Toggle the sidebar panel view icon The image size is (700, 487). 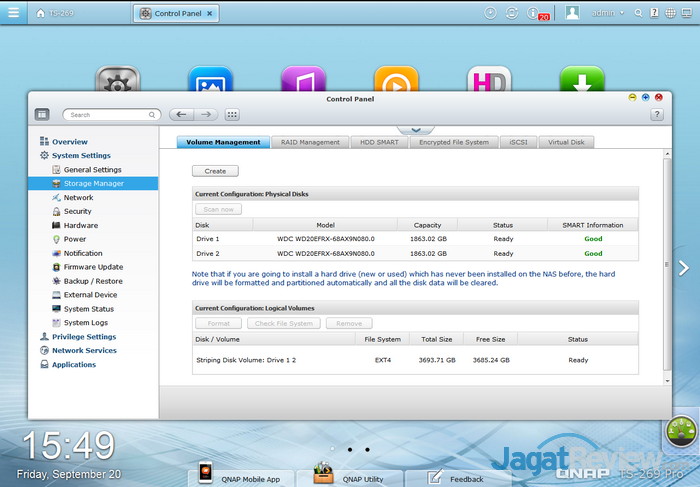pyautogui.click(x=42, y=115)
